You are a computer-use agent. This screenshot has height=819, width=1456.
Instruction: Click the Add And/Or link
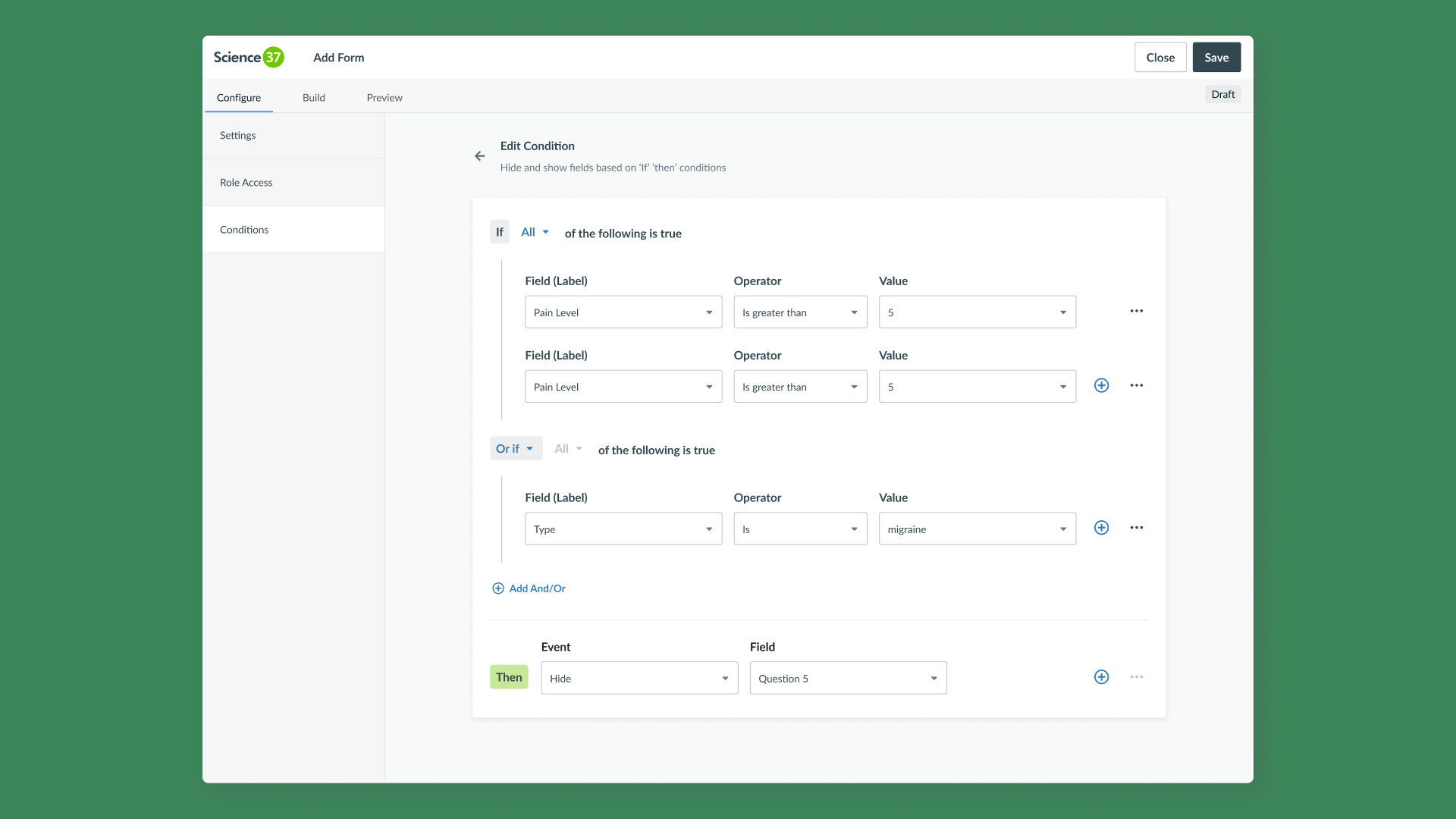click(529, 589)
